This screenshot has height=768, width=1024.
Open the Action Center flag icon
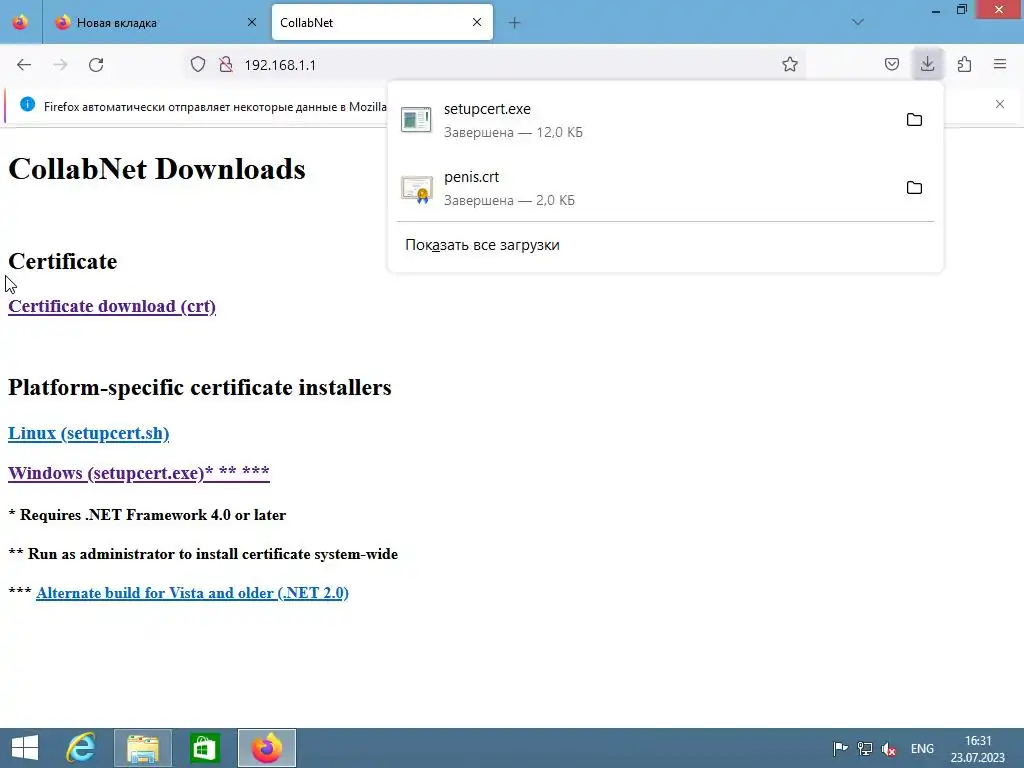pos(840,748)
